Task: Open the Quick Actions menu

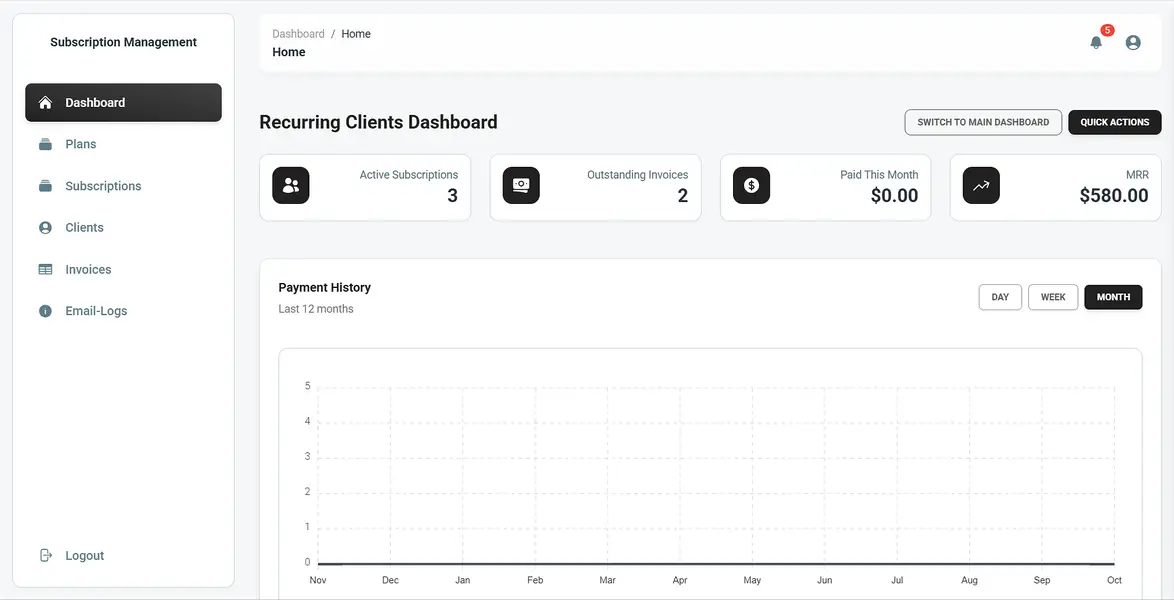Action: point(1114,122)
